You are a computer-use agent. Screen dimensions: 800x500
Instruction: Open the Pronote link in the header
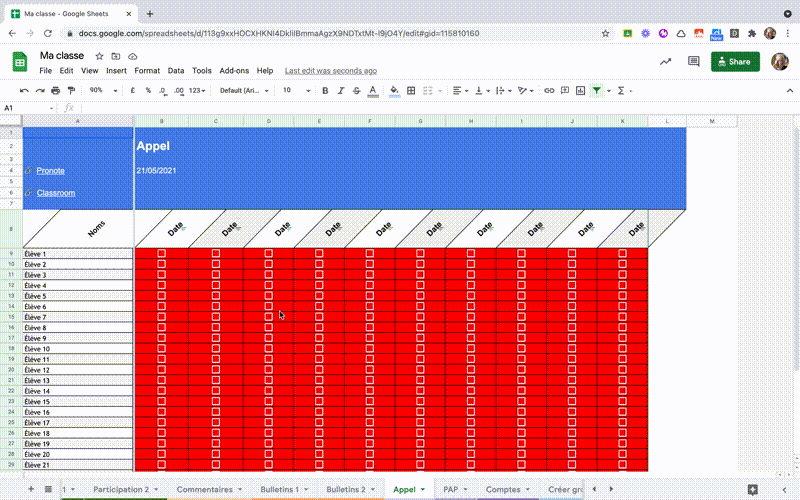(x=51, y=170)
